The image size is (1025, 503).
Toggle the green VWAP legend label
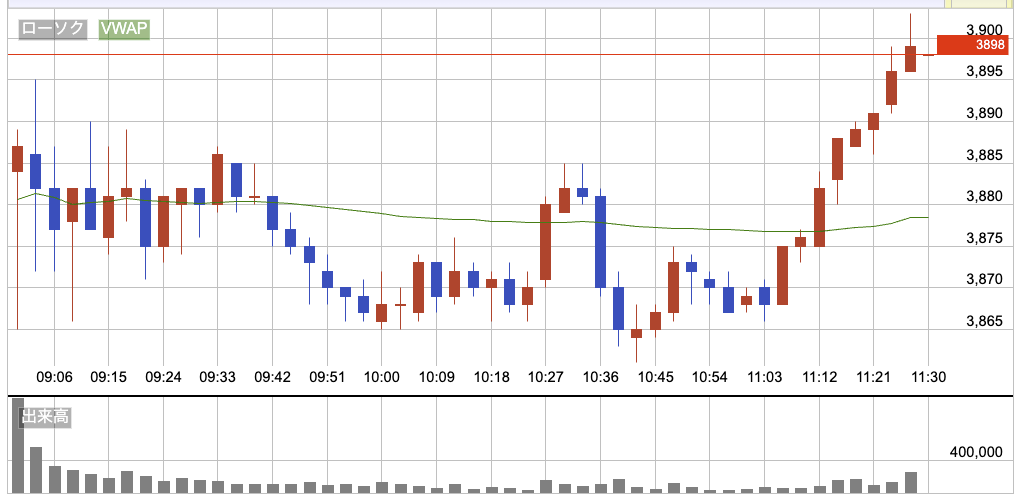124,30
